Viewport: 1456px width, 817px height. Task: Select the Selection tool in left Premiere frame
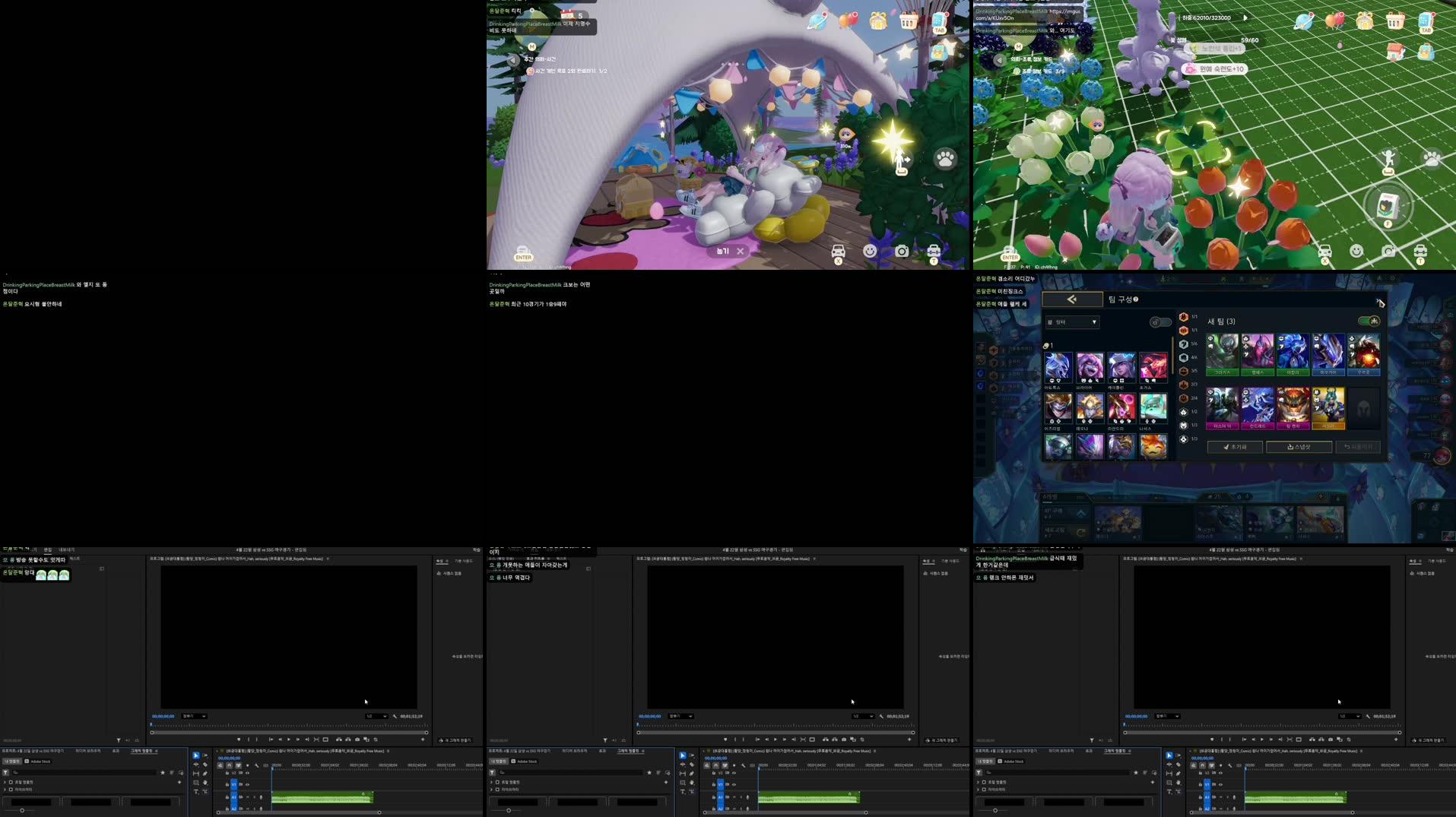tap(196, 755)
